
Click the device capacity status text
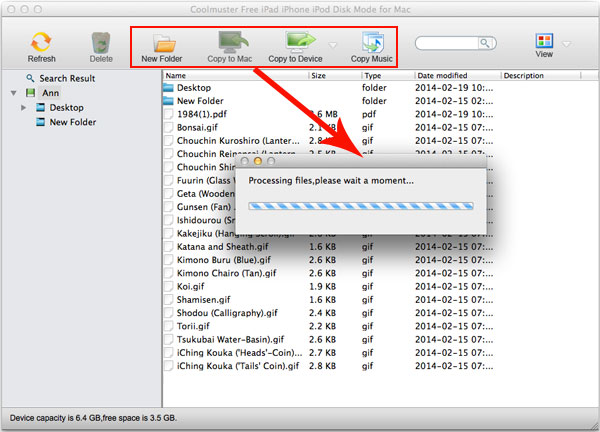93,418
